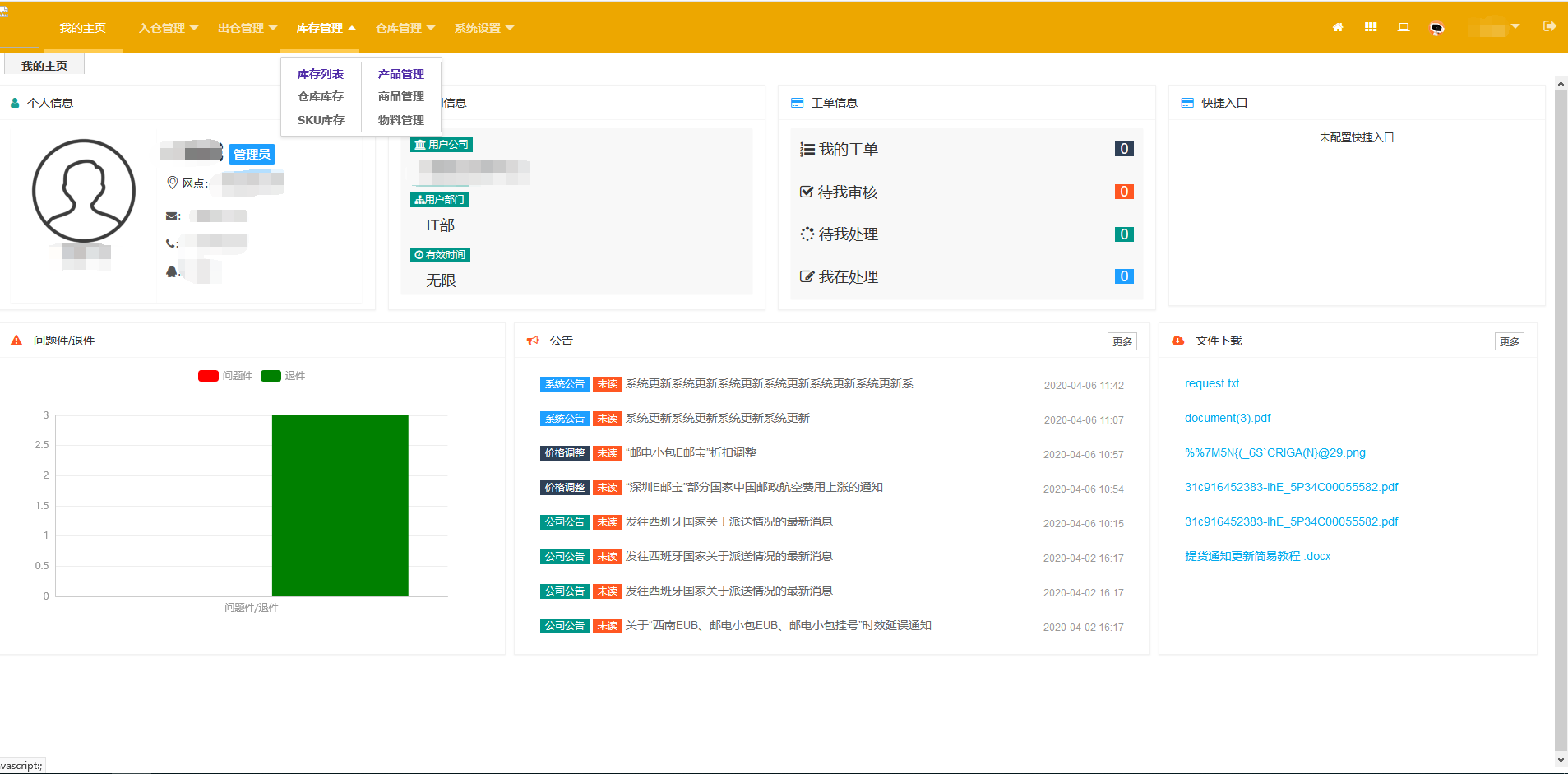Expand the user account dropdown arrow

coord(1515,26)
